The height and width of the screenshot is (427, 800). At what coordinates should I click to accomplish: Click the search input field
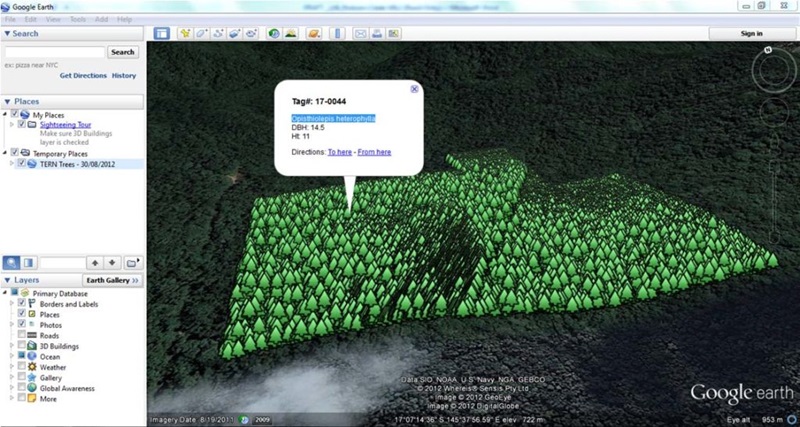click(x=55, y=52)
